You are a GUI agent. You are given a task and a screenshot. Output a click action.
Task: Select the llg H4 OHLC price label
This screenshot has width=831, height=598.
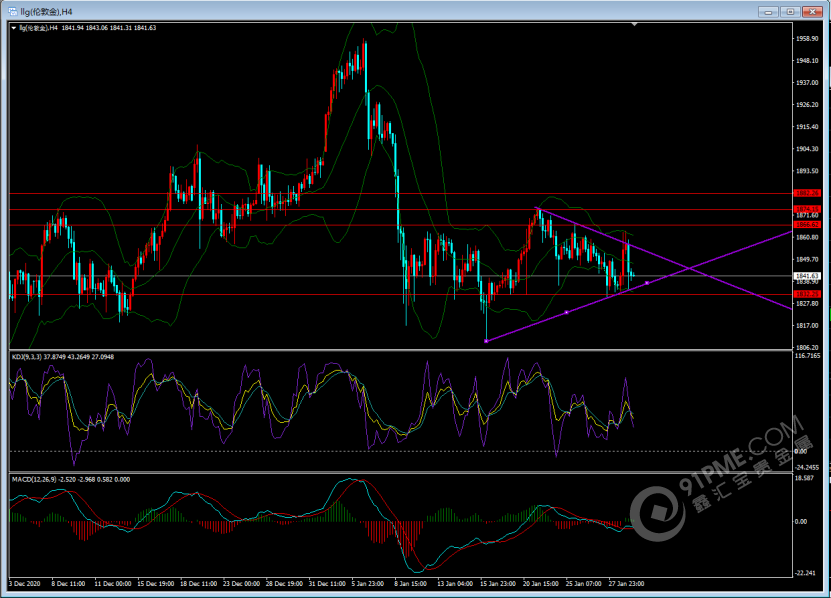87,28
